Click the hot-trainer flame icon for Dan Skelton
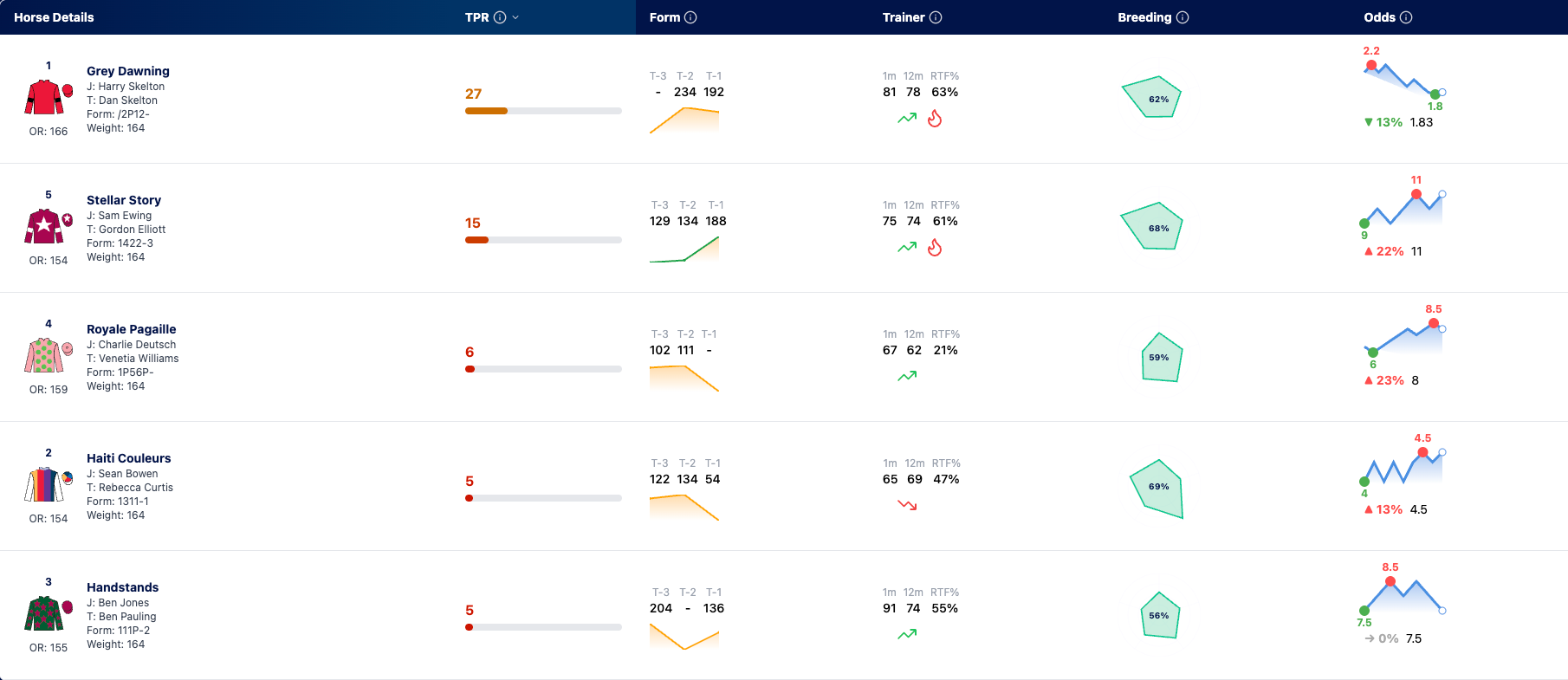The image size is (1568, 680). (935, 118)
